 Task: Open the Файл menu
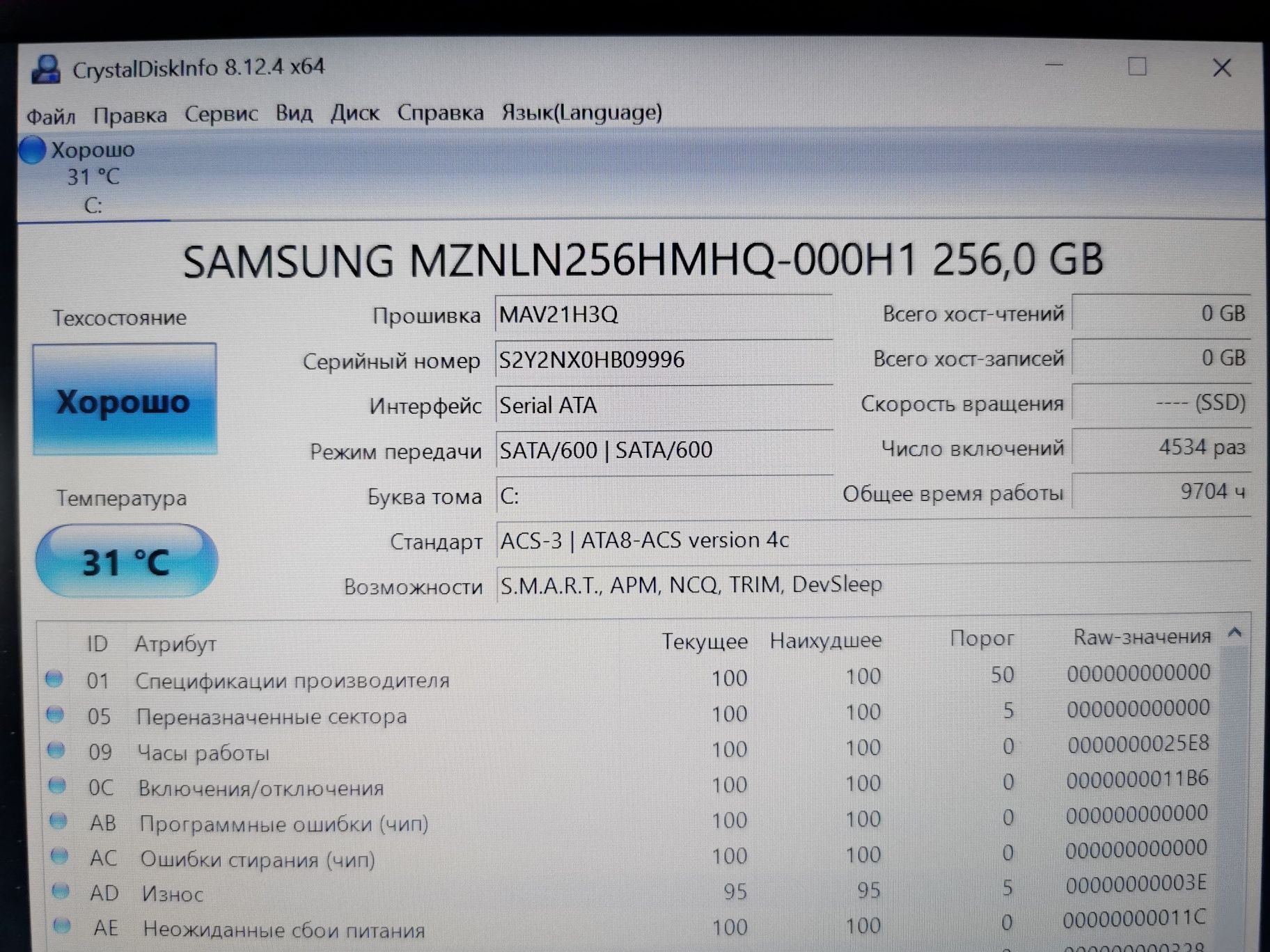point(51,116)
